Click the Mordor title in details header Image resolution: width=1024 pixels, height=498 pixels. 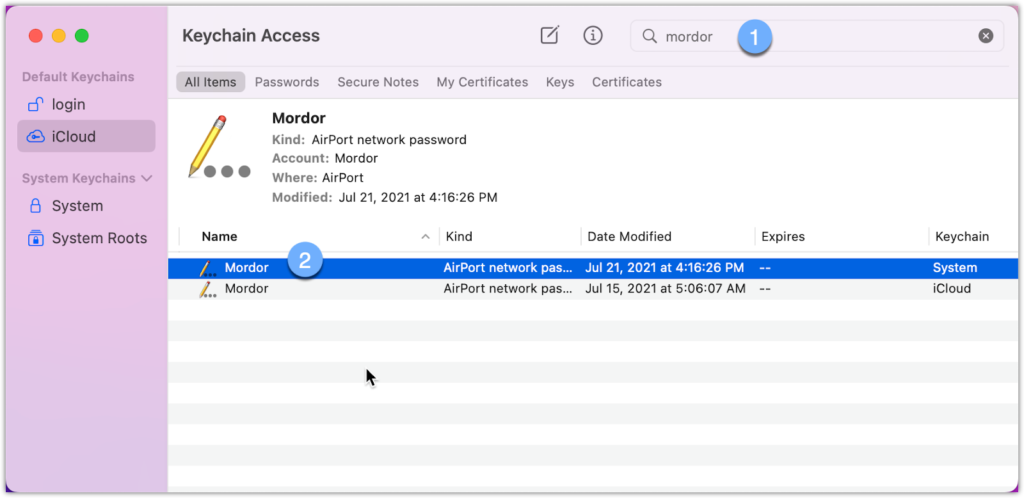click(298, 118)
